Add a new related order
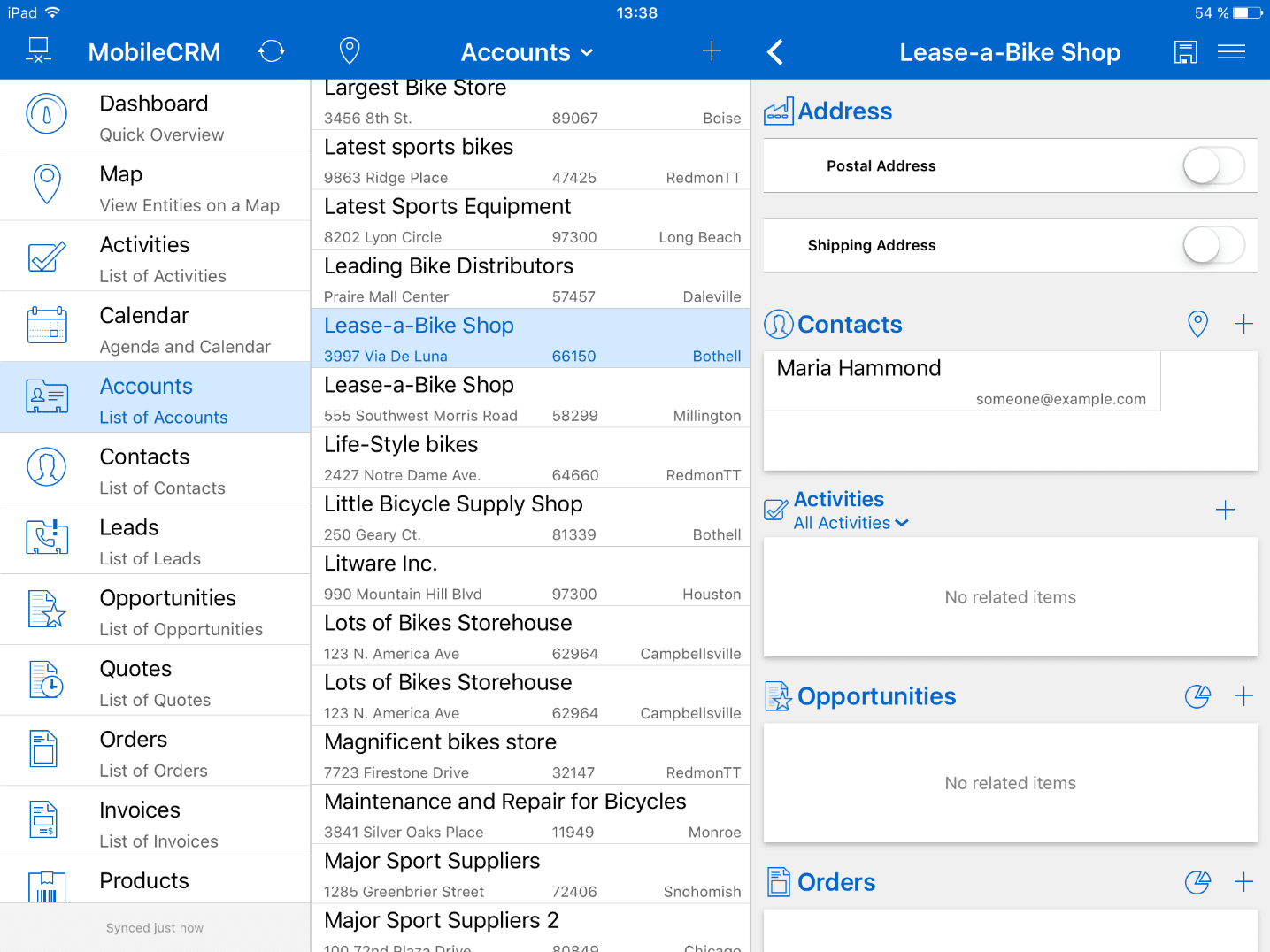 point(1243,882)
